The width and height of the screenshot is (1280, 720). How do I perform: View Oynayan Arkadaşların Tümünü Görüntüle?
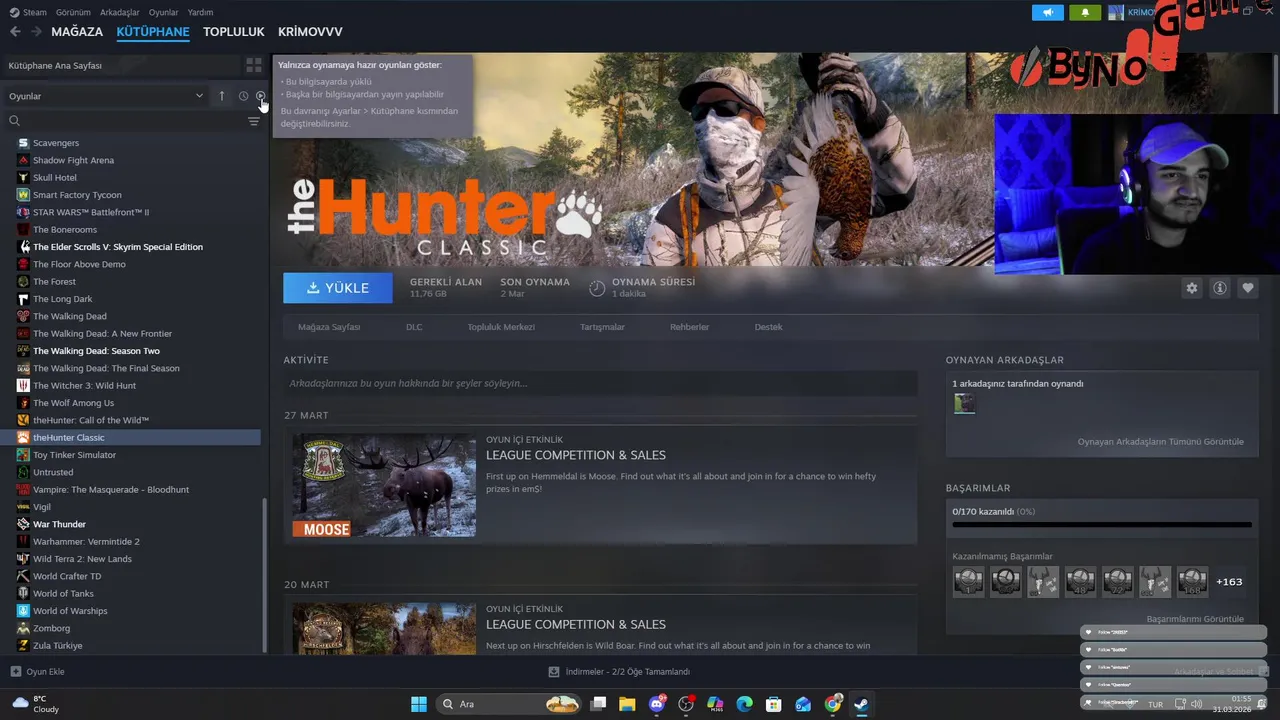(1160, 442)
